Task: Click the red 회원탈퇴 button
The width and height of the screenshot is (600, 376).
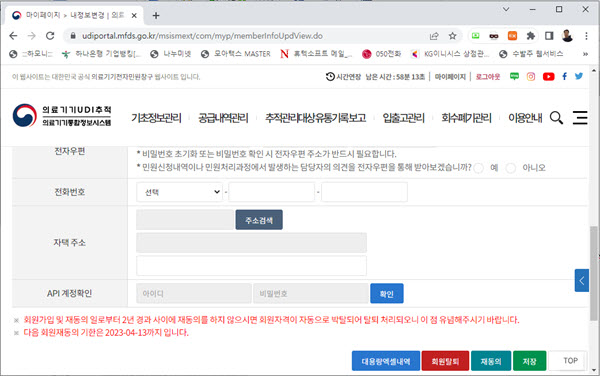Action: pyautogui.click(x=445, y=361)
